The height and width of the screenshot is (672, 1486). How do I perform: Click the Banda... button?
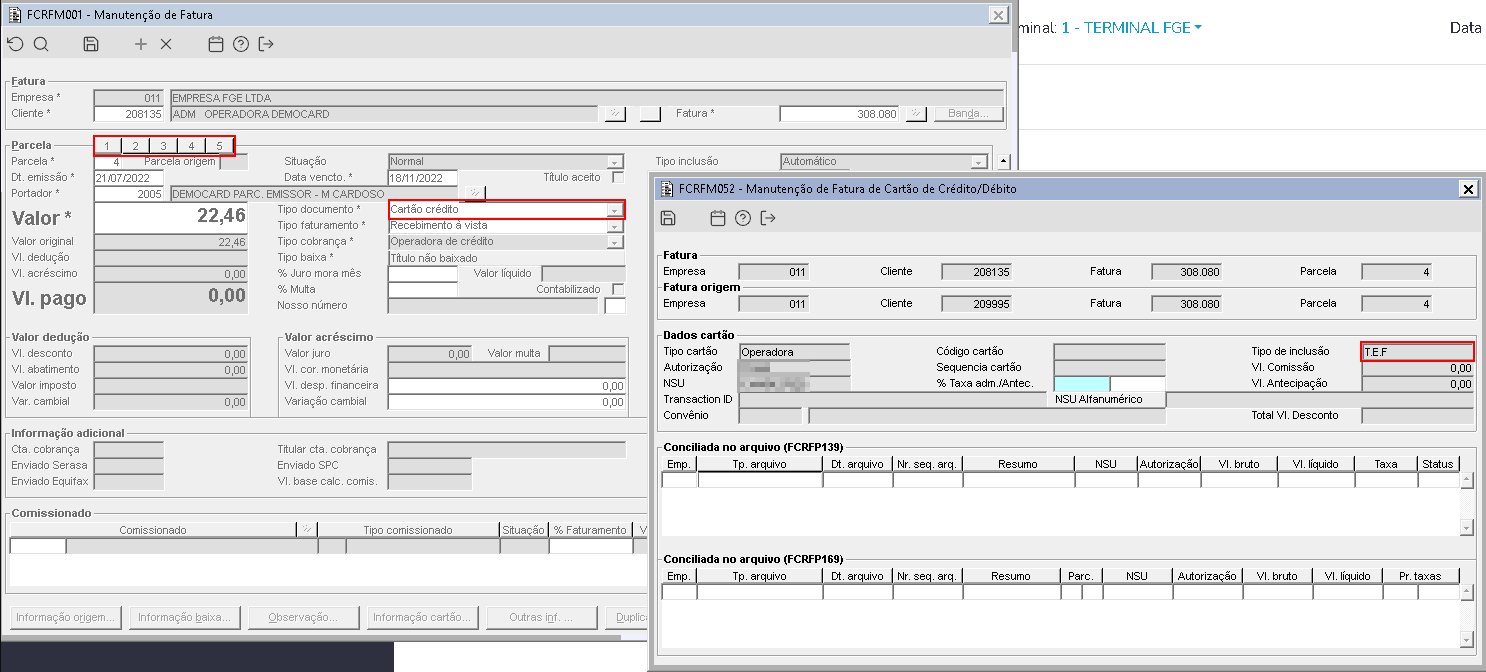pos(968,114)
